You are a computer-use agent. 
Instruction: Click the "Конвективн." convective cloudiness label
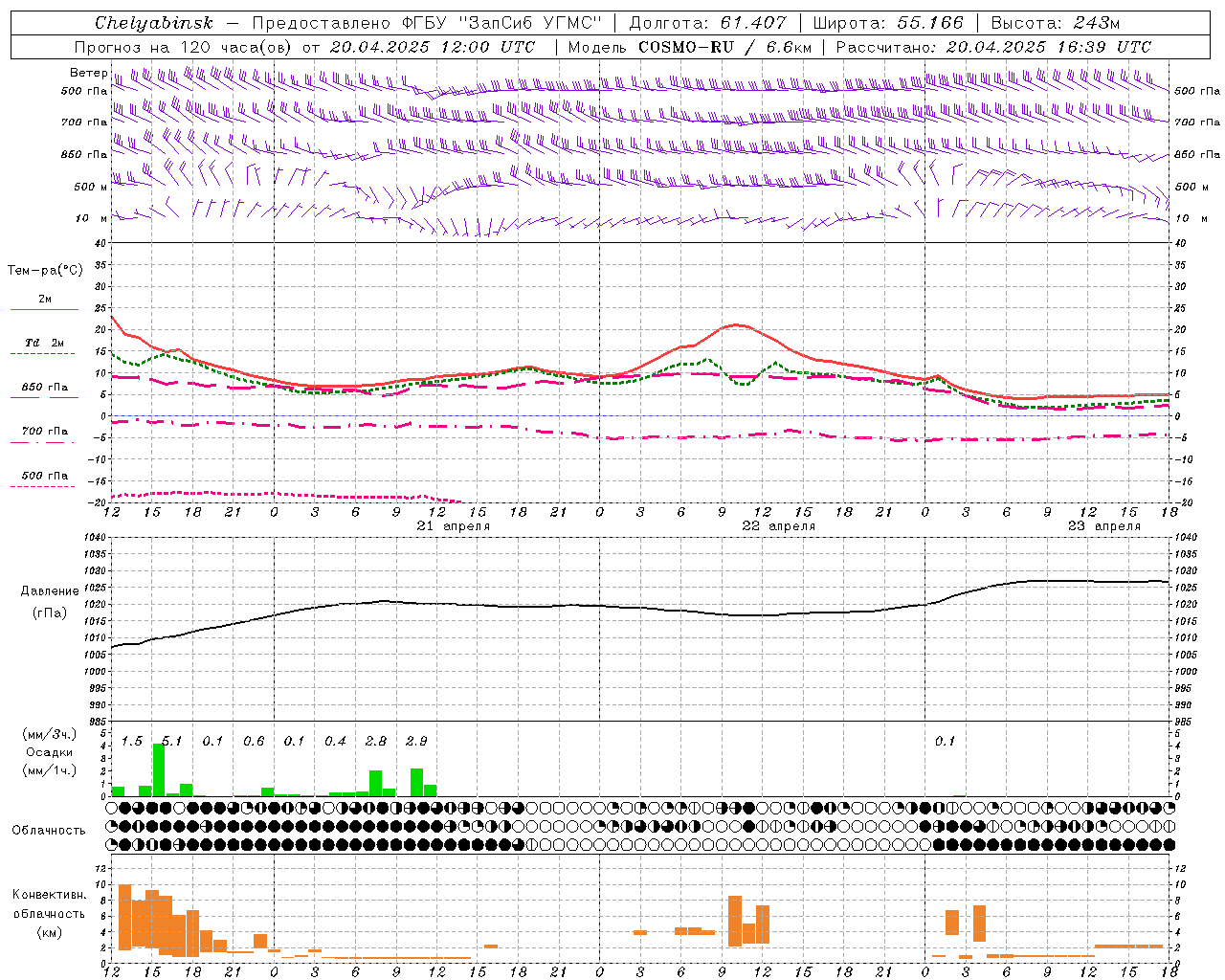pos(50,894)
